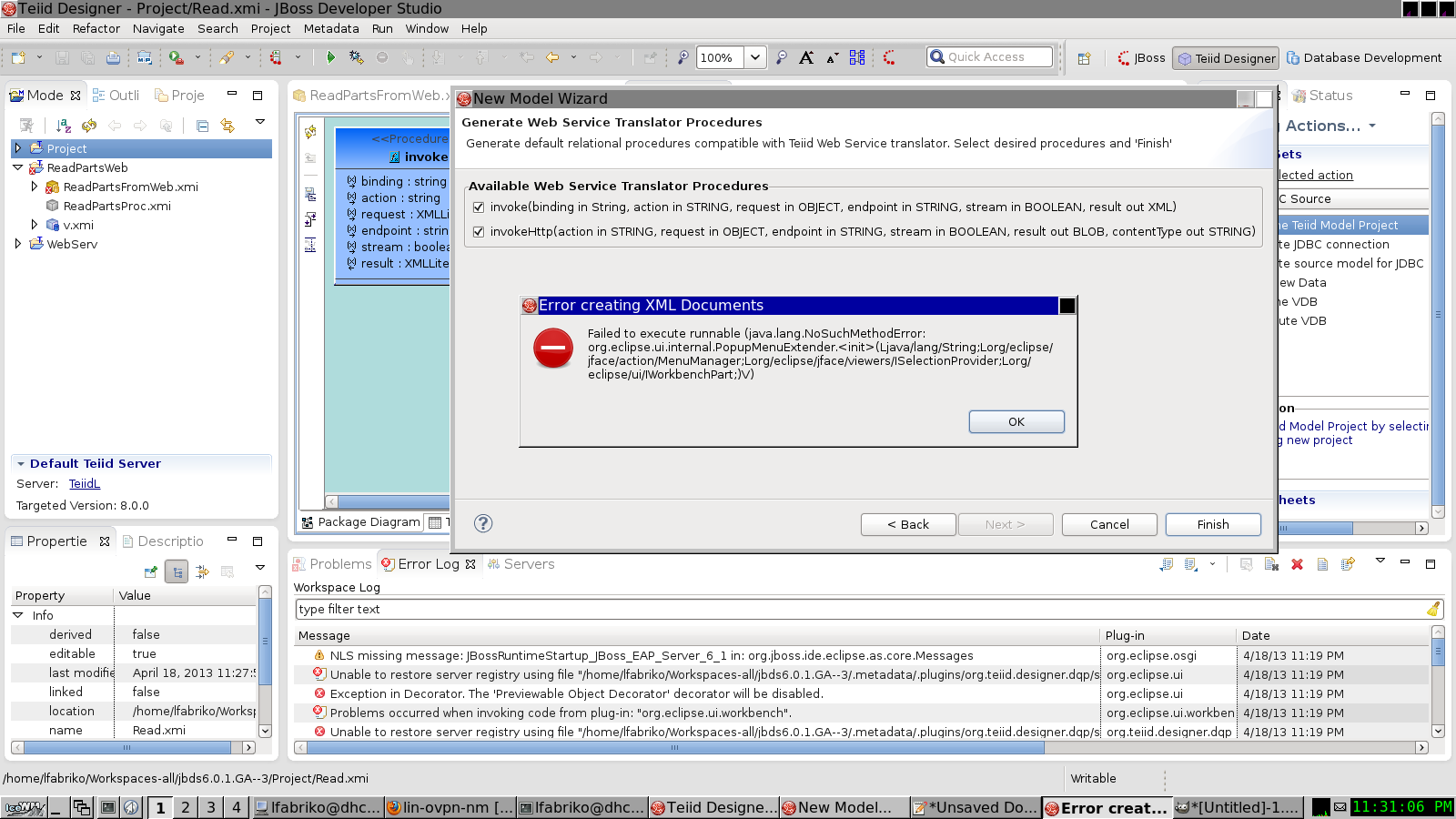
Task: Collapse the Info property group
Action: pos(17,615)
